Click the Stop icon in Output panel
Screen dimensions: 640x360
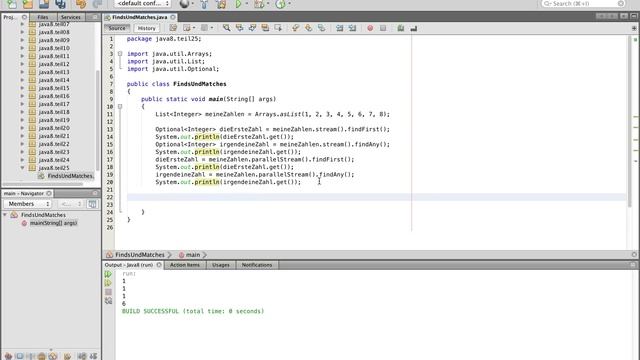[x=108, y=292]
